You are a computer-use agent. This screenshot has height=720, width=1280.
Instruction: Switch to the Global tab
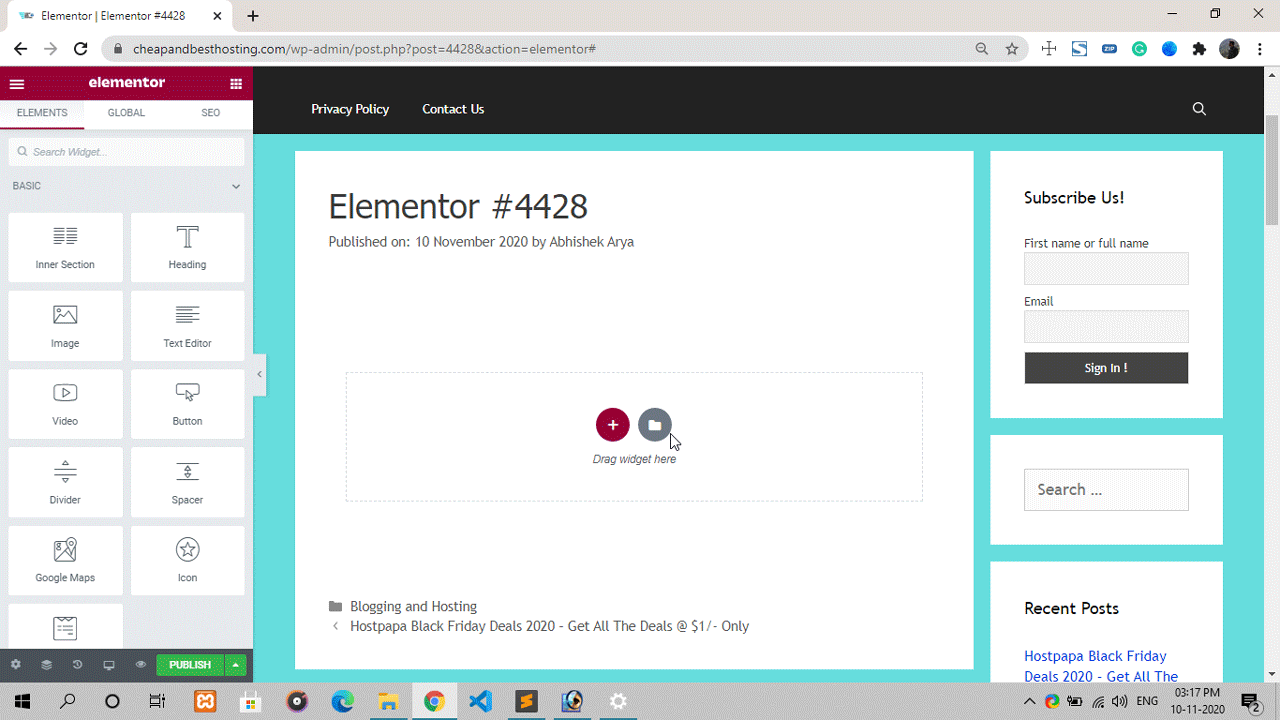[126, 113]
